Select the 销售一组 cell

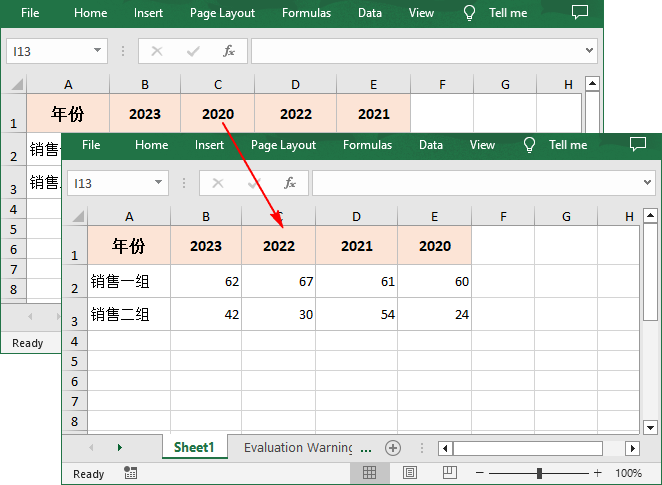pos(129,282)
